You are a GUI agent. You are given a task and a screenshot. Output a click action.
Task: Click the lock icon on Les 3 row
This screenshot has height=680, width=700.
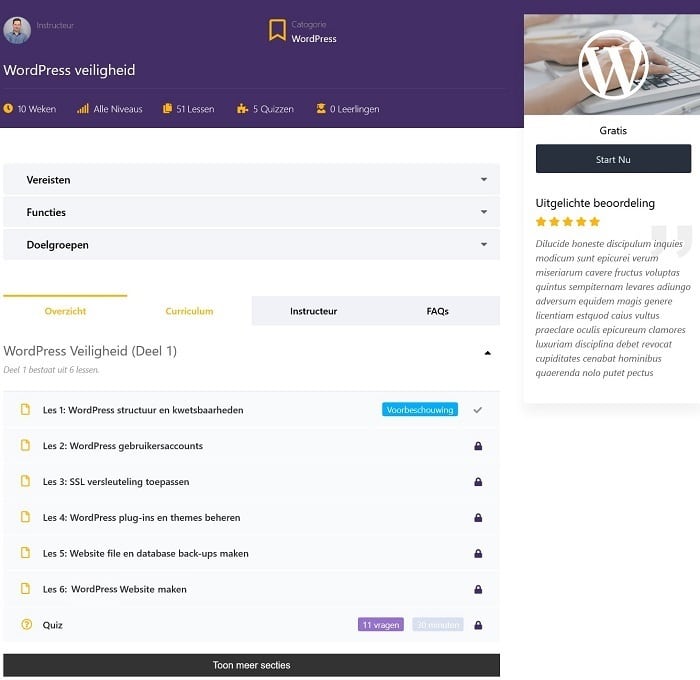click(478, 482)
